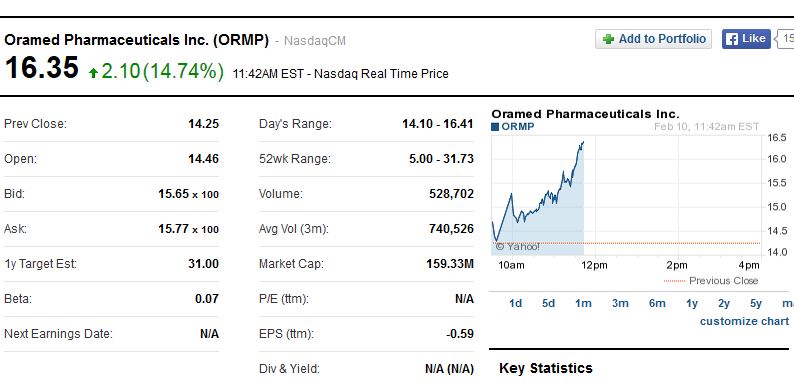Screen dimensions: 794x383
Task: Click the Key Statistics heading
Action: pos(546,368)
